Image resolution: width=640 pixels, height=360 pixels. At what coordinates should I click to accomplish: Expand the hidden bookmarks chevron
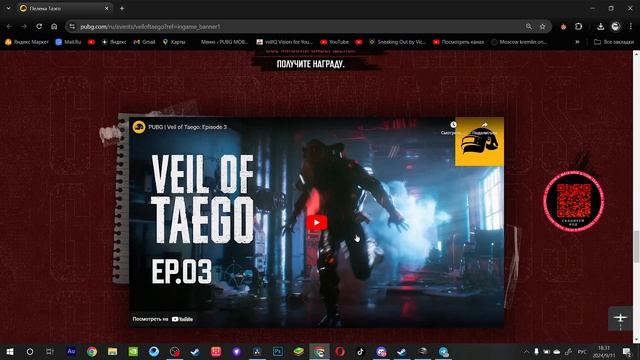(x=577, y=42)
